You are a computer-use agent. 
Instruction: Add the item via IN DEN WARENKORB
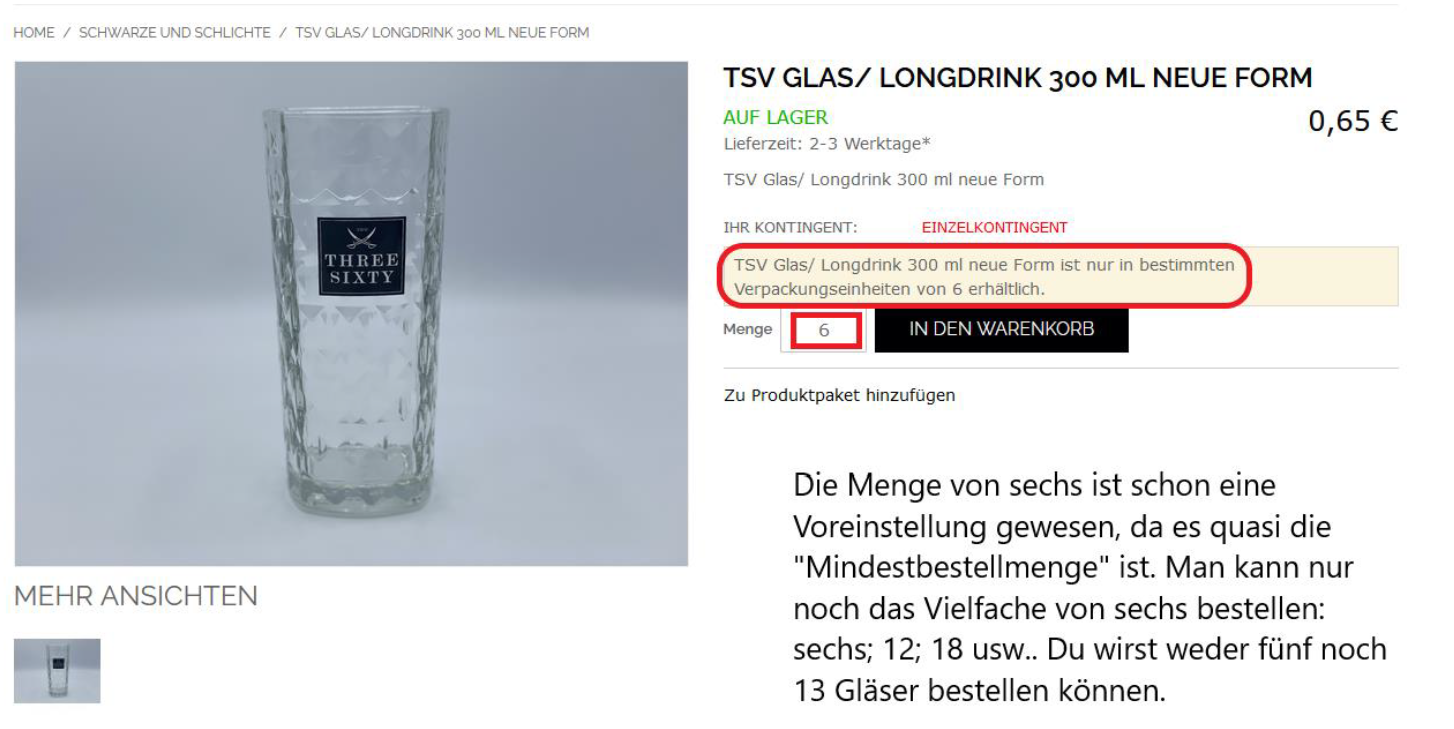click(1001, 330)
